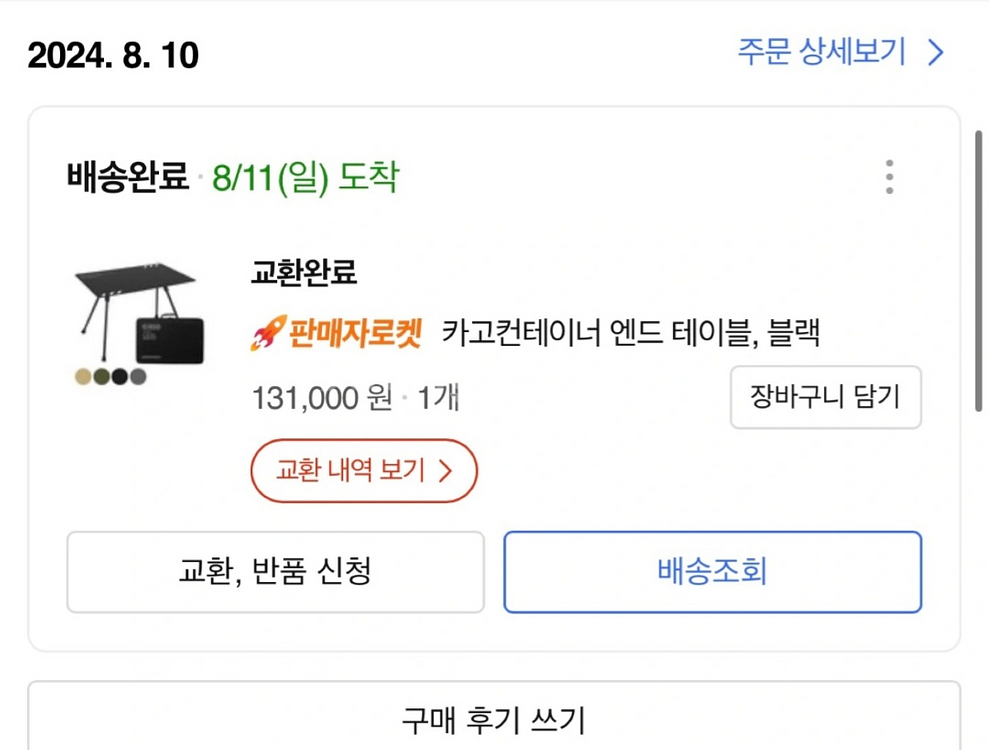Select the gray color swatch
This screenshot has width=989, height=750.
(139, 377)
